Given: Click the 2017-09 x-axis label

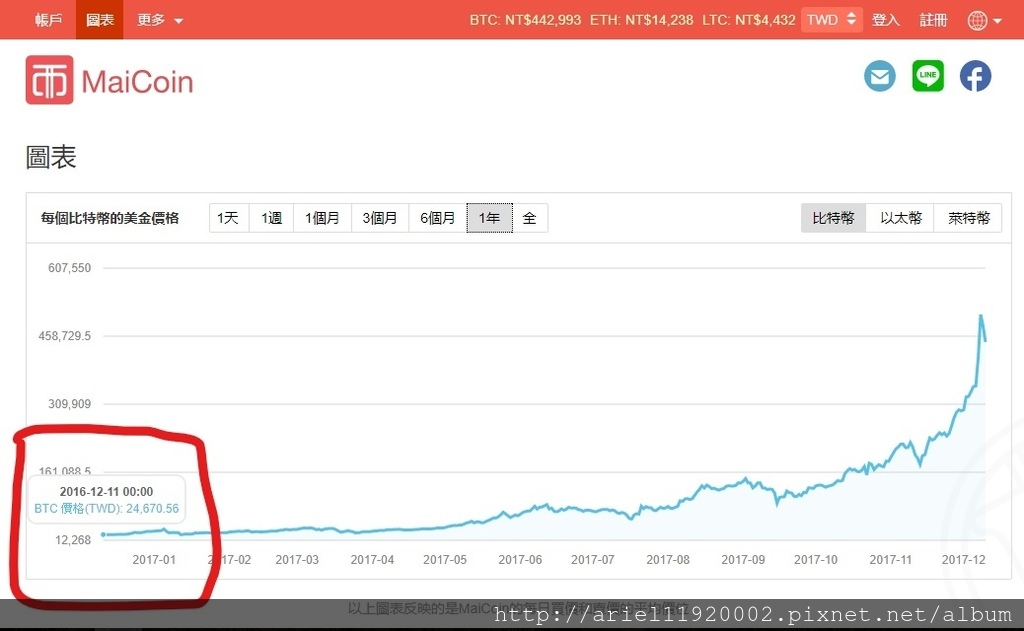Looking at the screenshot, I should tap(743, 560).
